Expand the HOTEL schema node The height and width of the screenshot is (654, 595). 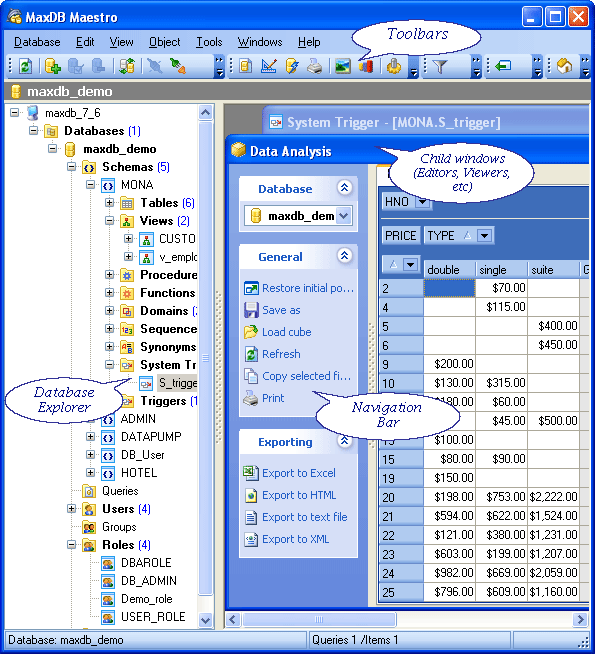90,473
